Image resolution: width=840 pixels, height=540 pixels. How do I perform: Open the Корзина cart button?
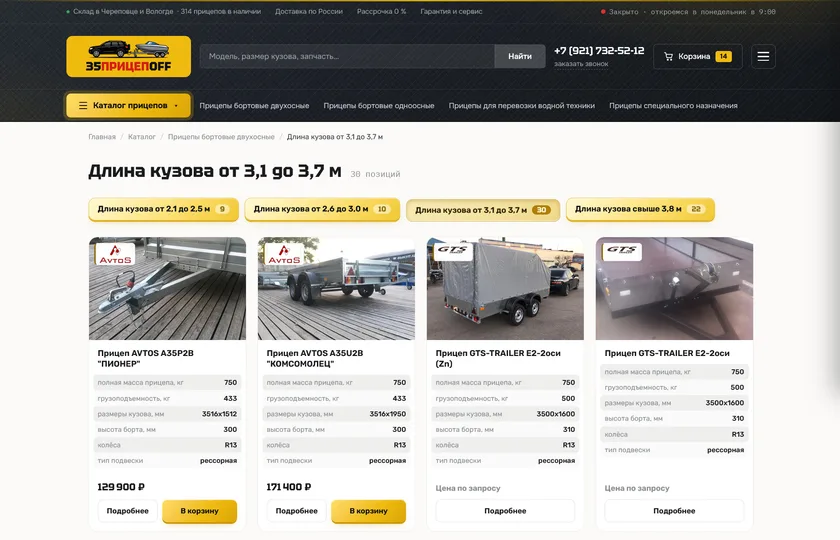pos(698,56)
